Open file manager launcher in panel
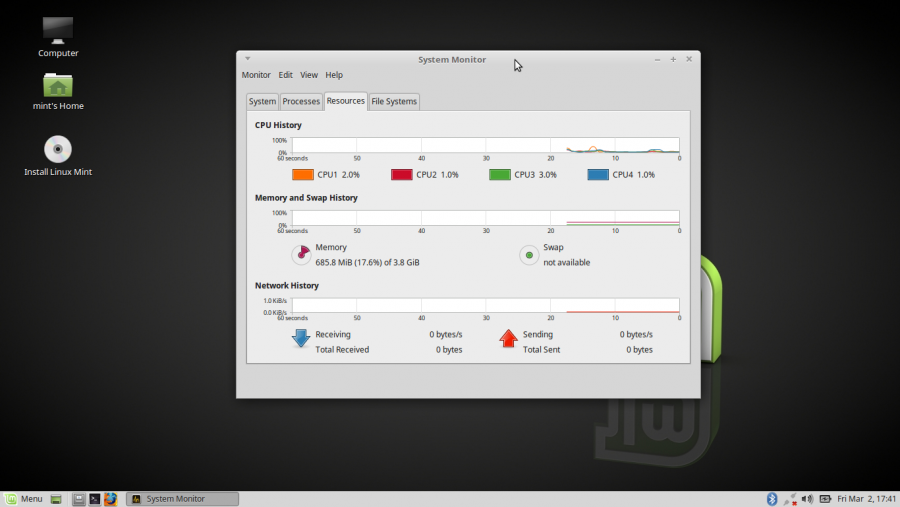 (79, 499)
